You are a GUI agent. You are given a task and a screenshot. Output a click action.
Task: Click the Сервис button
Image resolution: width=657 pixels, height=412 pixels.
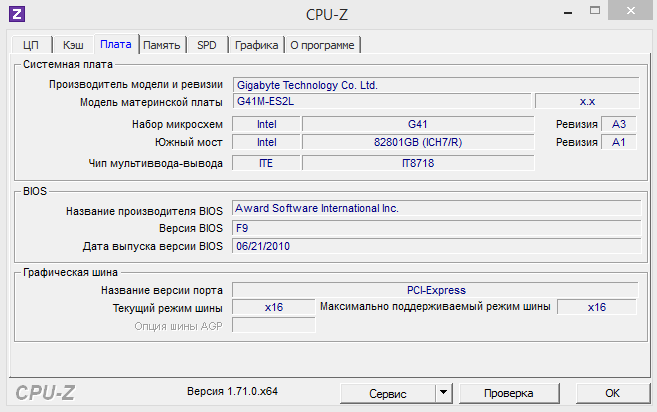(x=387, y=392)
